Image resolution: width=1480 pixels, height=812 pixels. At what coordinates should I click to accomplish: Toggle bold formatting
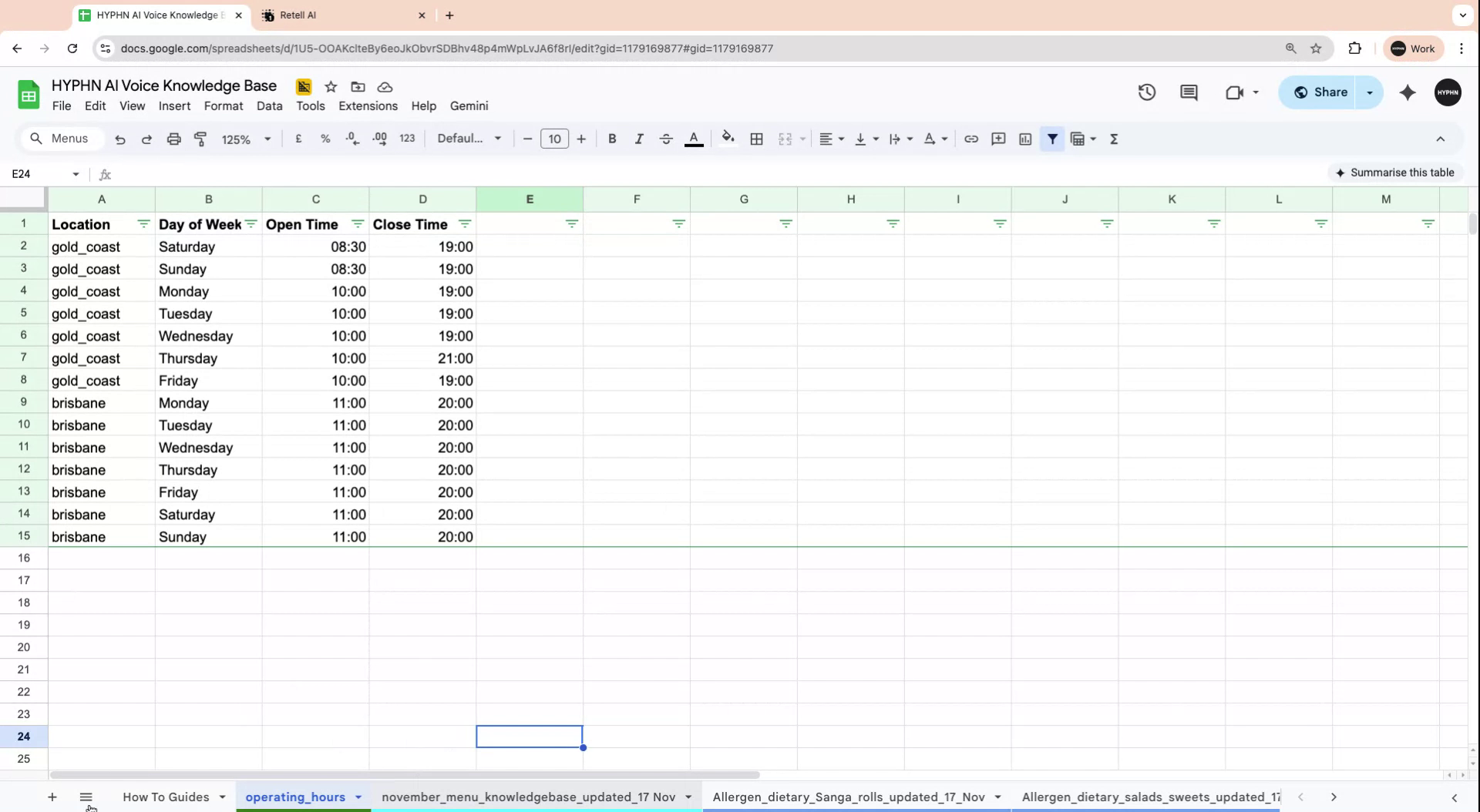click(x=612, y=139)
